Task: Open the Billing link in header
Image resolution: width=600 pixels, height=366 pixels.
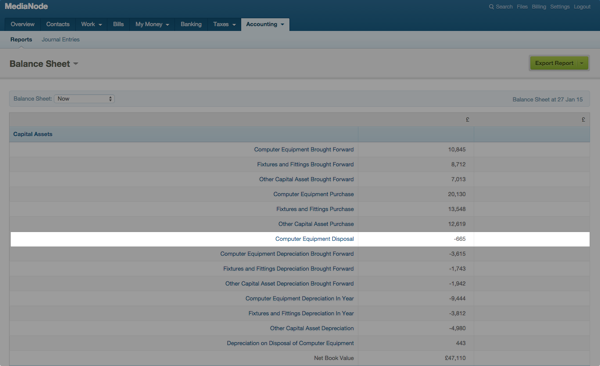Action: click(x=539, y=7)
